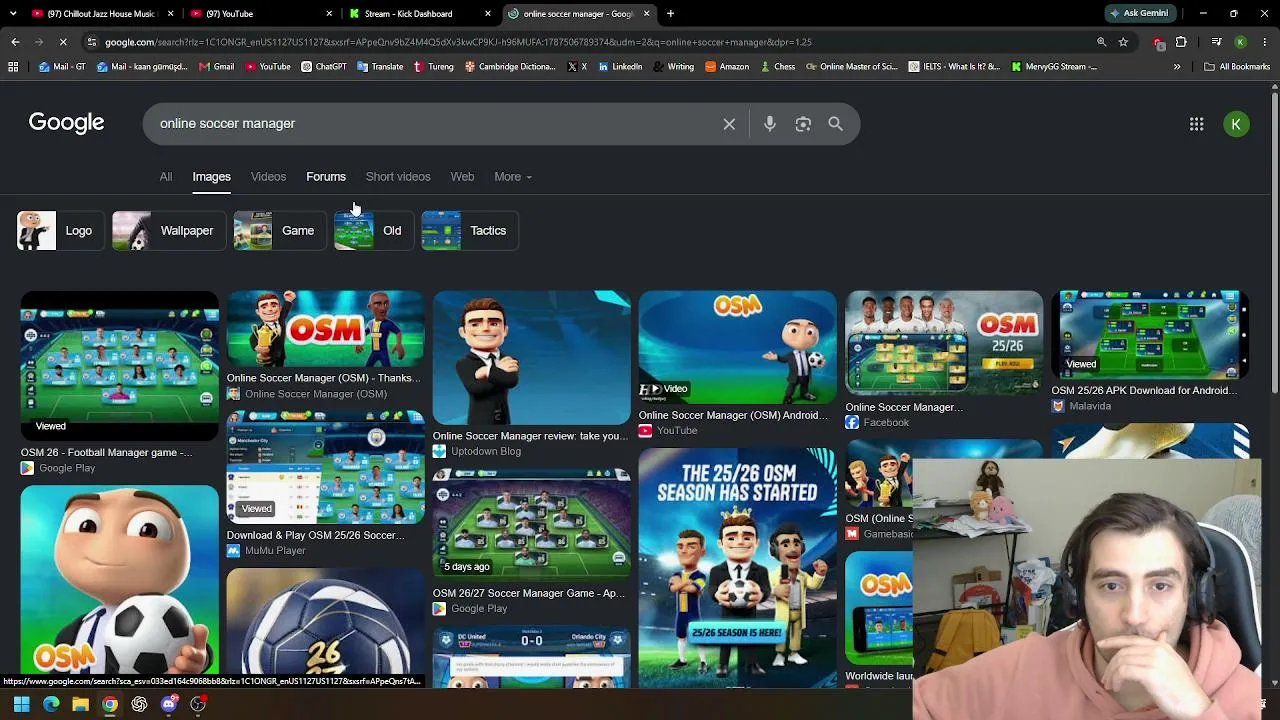Open the Online Soccer Manager (OSM) - Thanks image

(325, 330)
